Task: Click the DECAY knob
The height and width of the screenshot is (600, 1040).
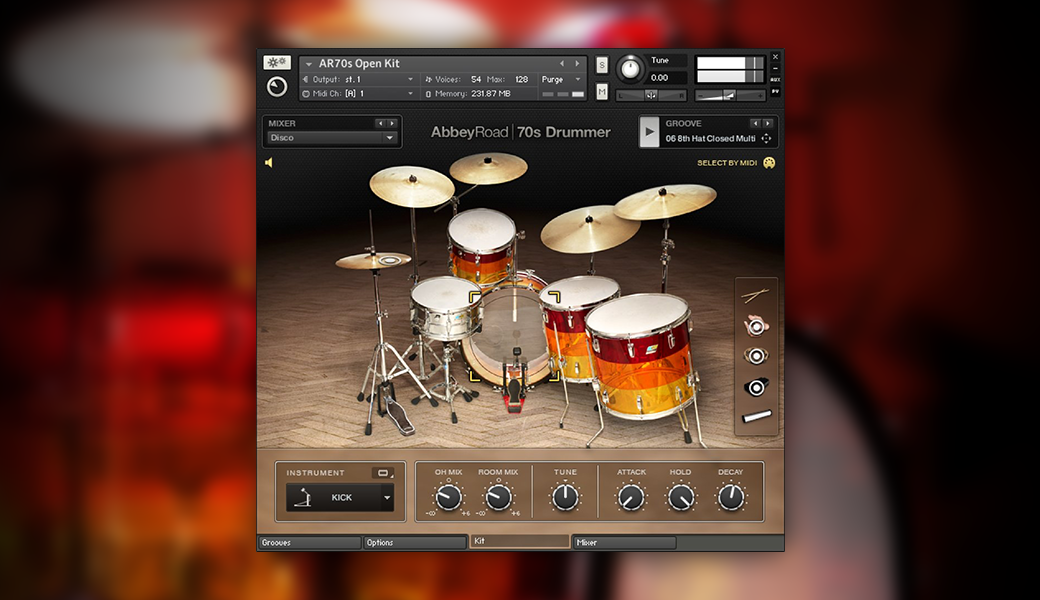Action: 730,497
